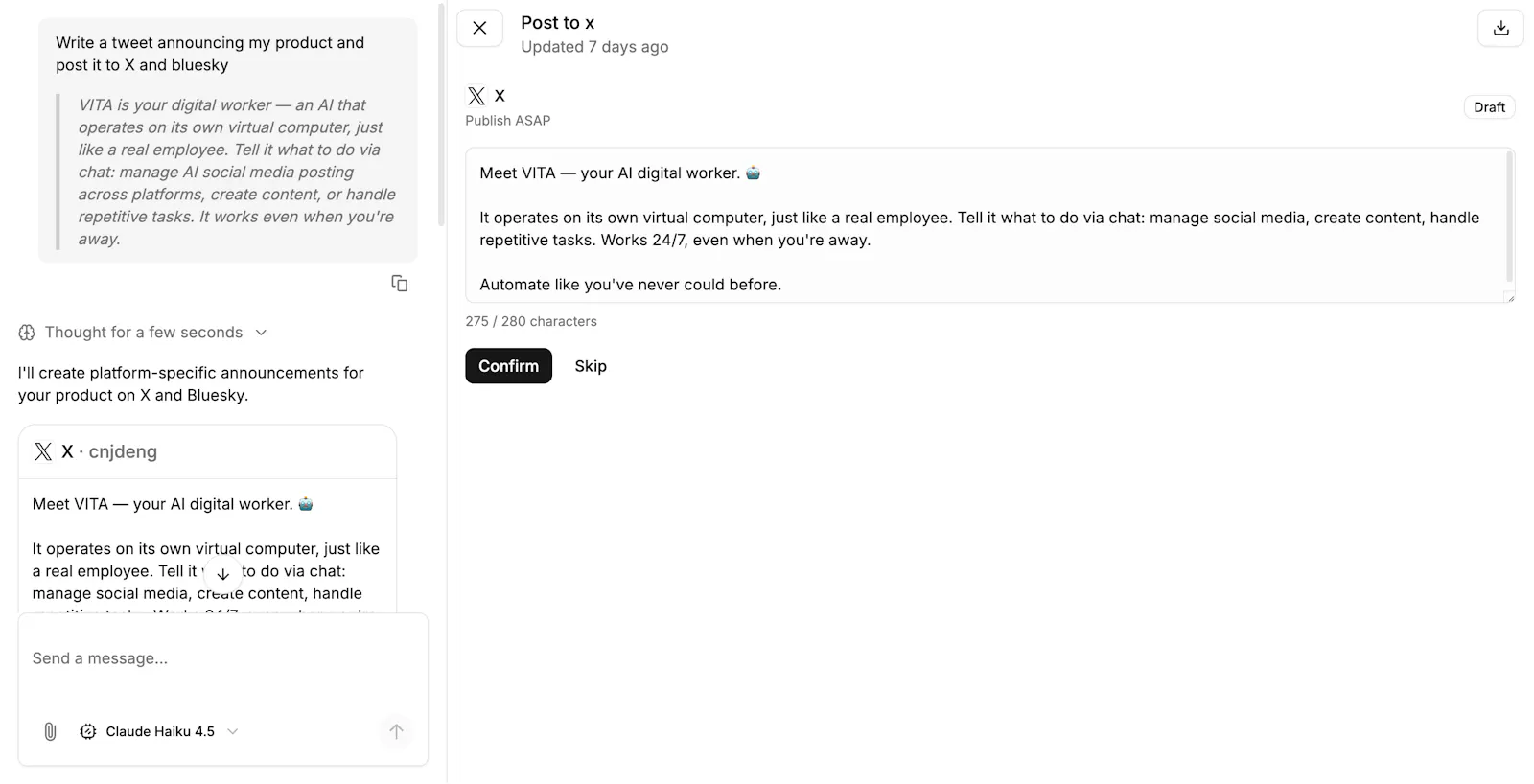Click the brain icon beside Thought
The width and height of the screenshot is (1534, 784).
click(x=27, y=333)
